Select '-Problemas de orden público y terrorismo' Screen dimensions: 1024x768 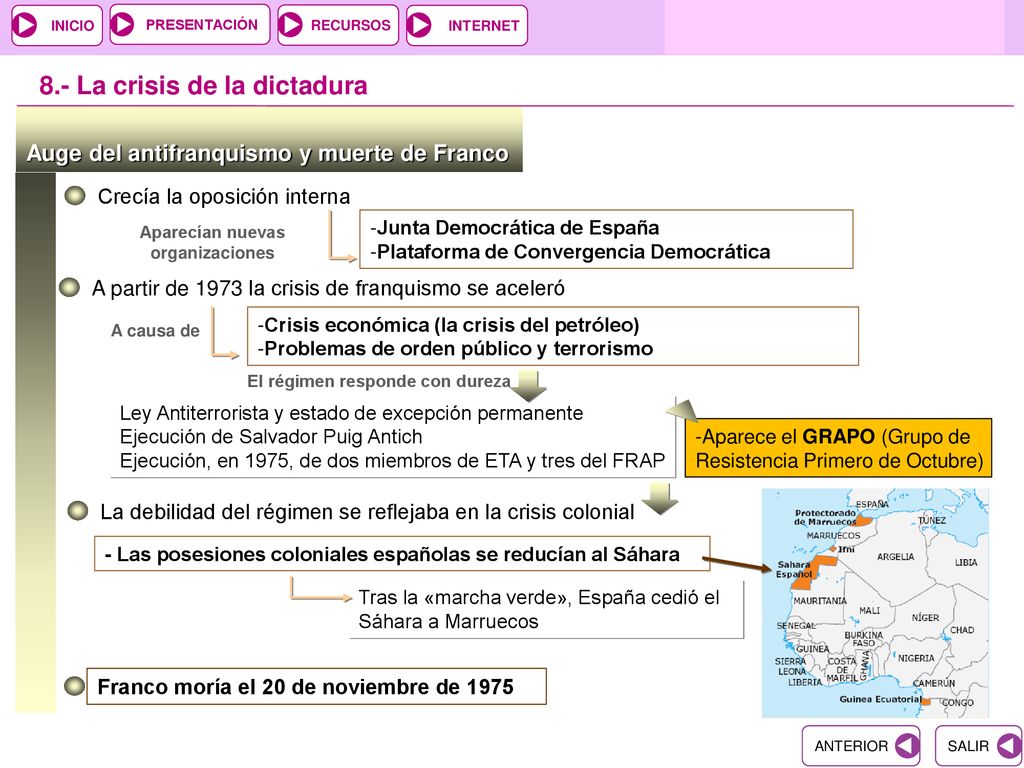[455, 349]
